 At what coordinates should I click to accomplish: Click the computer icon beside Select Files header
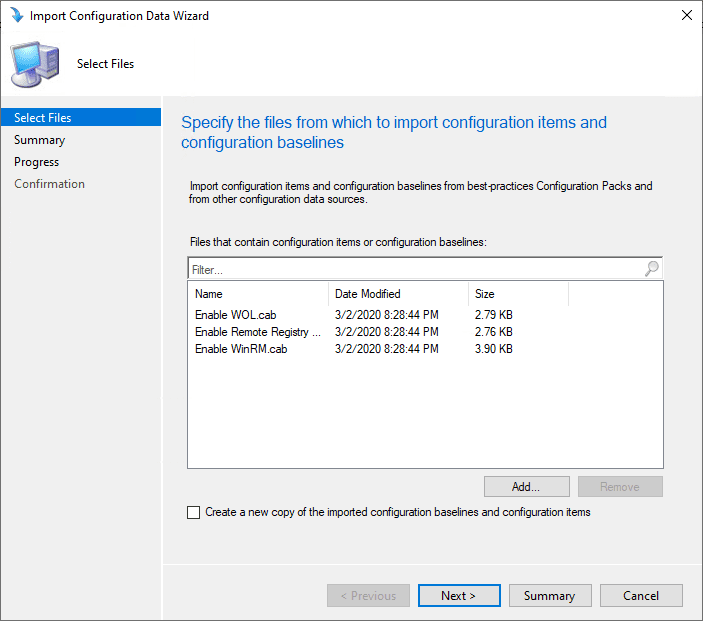[x=35, y=64]
